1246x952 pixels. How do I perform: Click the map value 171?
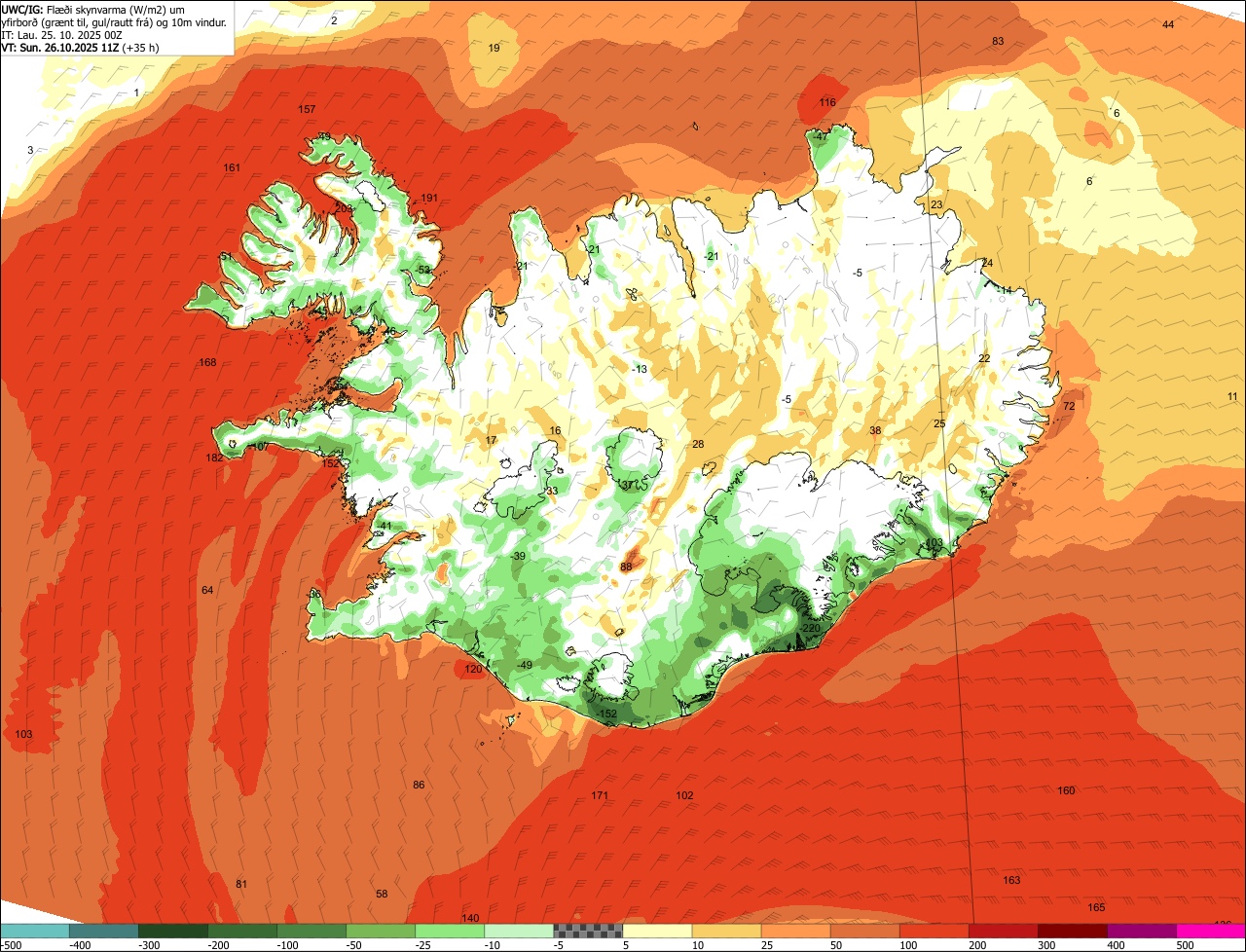pyautogui.click(x=600, y=795)
